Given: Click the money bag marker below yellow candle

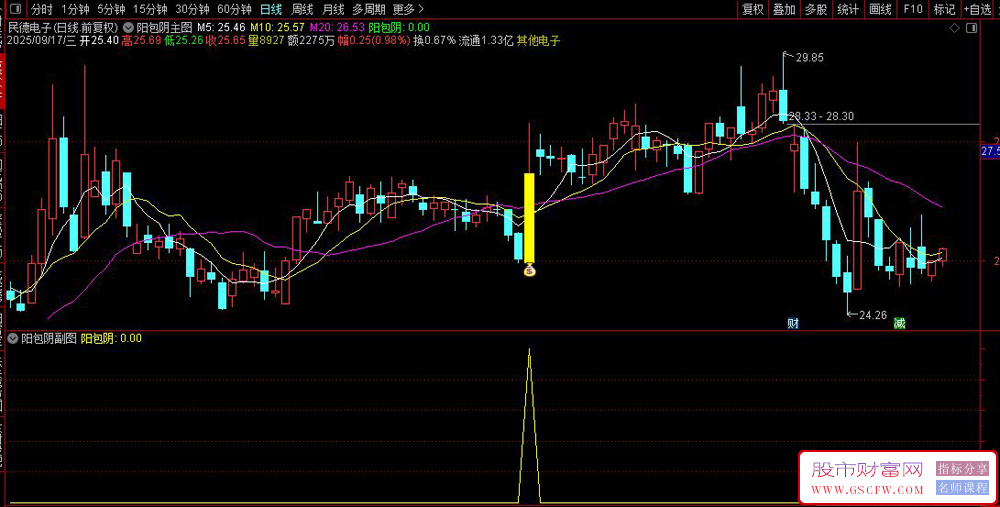Looking at the screenshot, I should (529, 271).
